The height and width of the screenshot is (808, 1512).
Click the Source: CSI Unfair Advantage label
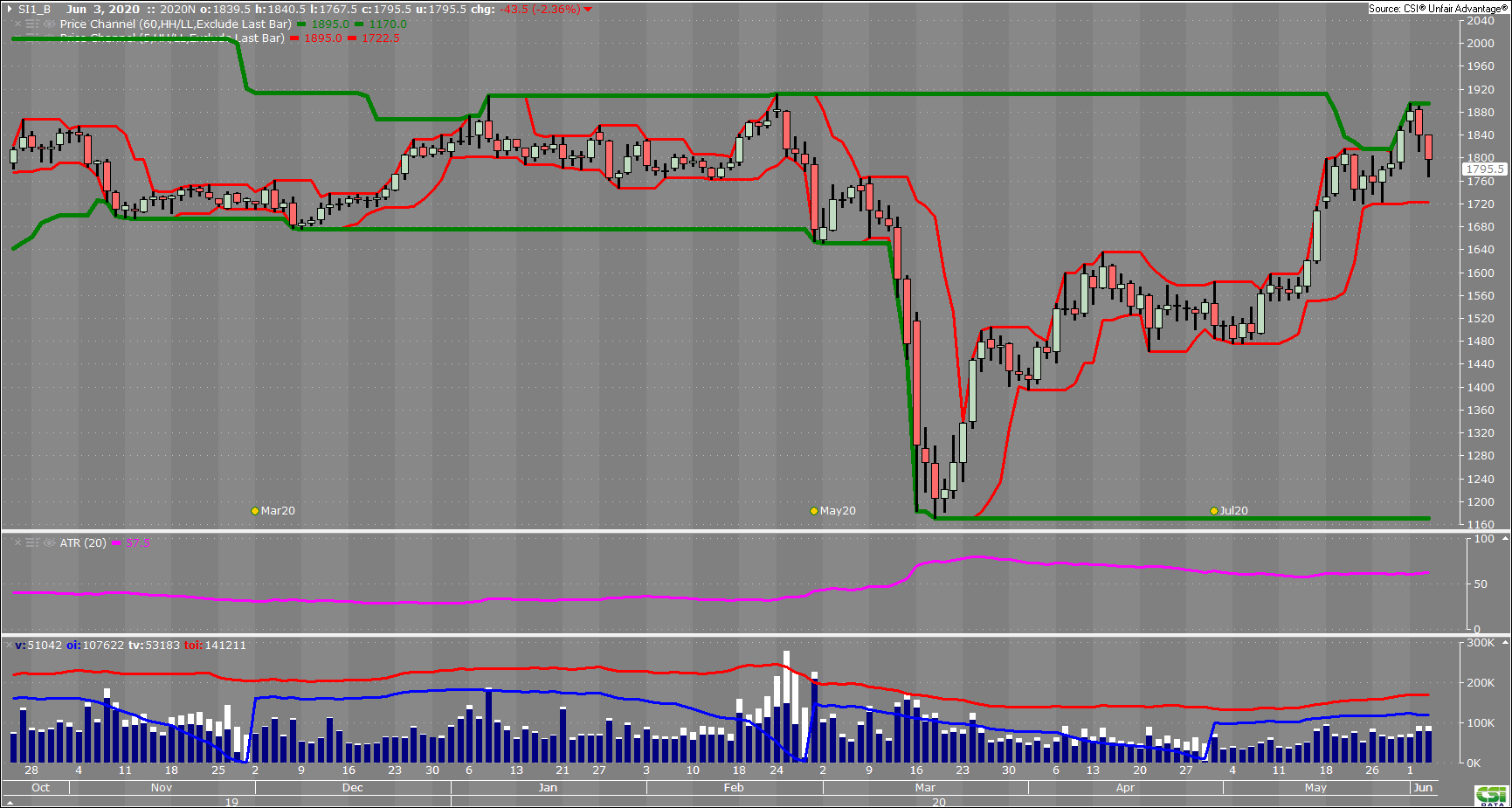pyautogui.click(x=1438, y=9)
